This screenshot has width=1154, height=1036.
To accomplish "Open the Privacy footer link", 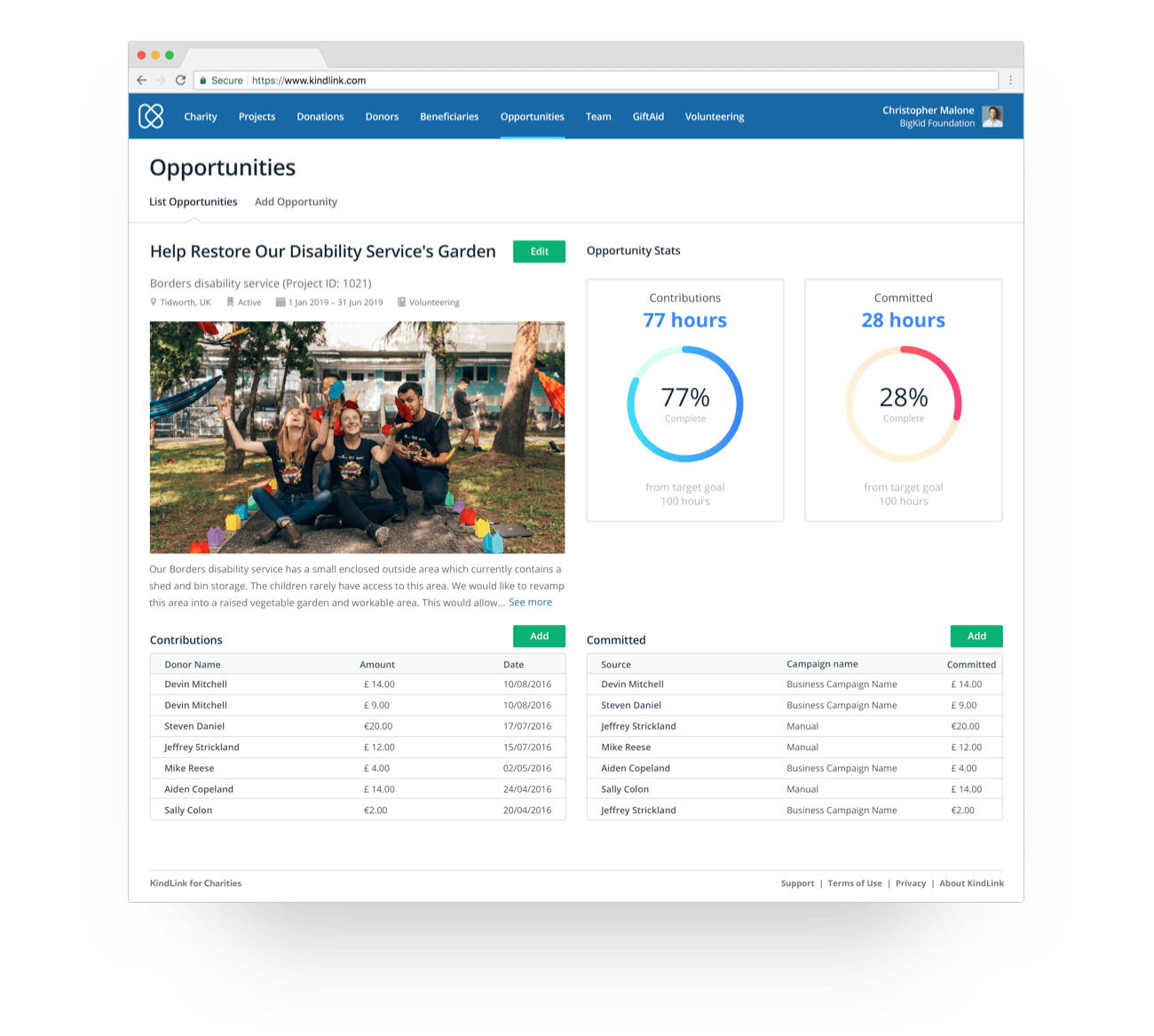I will pyautogui.click(x=911, y=883).
